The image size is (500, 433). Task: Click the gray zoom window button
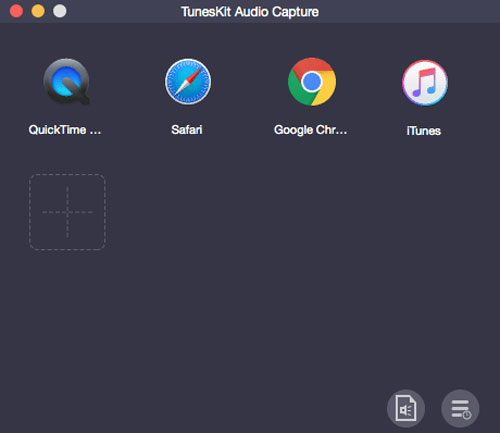(x=60, y=11)
